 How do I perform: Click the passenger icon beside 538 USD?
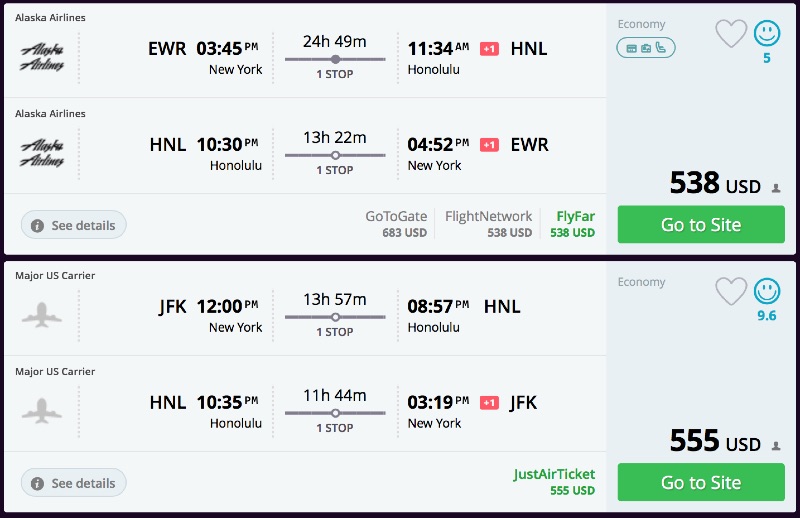click(776, 187)
